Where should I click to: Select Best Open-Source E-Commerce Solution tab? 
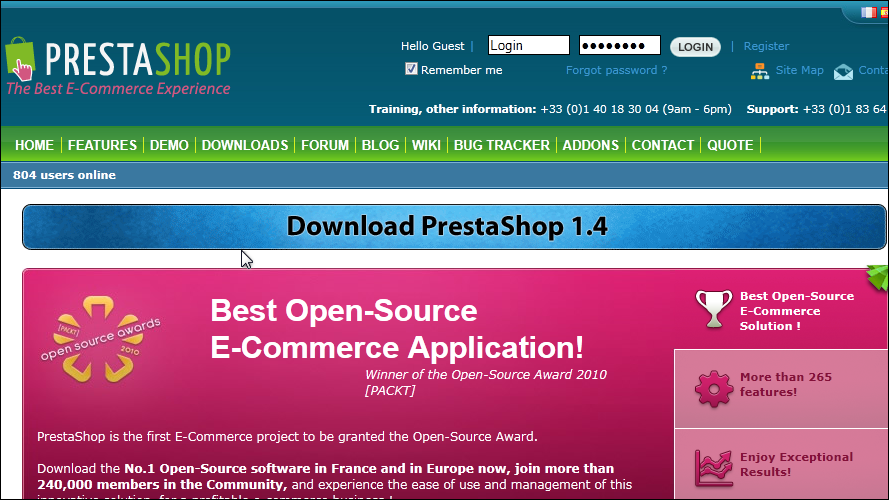[x=781, y=310]
